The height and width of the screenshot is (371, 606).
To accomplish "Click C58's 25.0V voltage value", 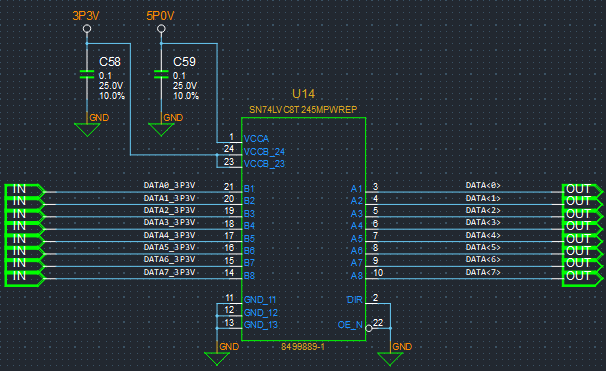I will click(x=111, y=86).
